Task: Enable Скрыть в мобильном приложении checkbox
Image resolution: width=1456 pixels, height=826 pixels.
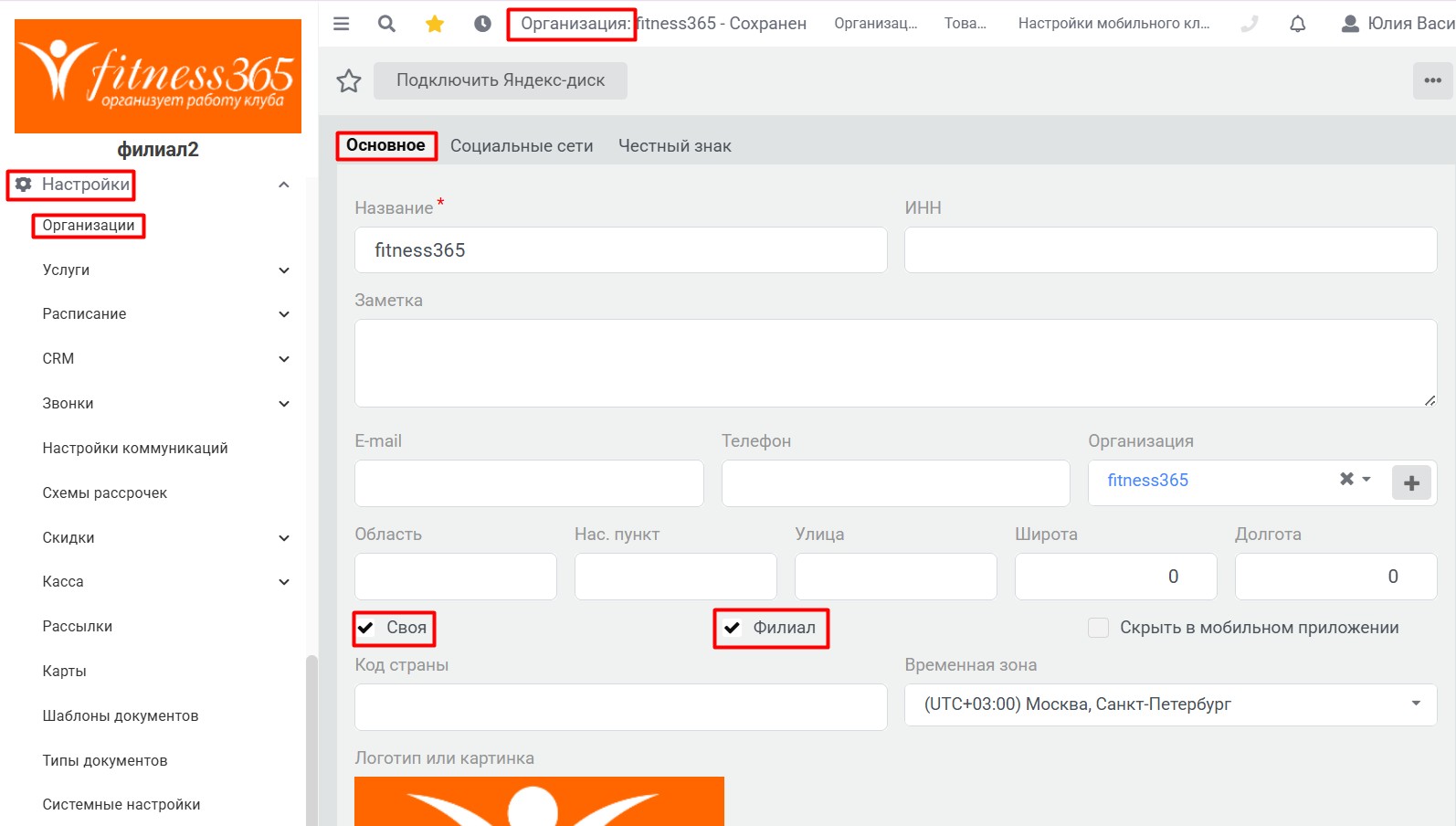Action: 1099,628
